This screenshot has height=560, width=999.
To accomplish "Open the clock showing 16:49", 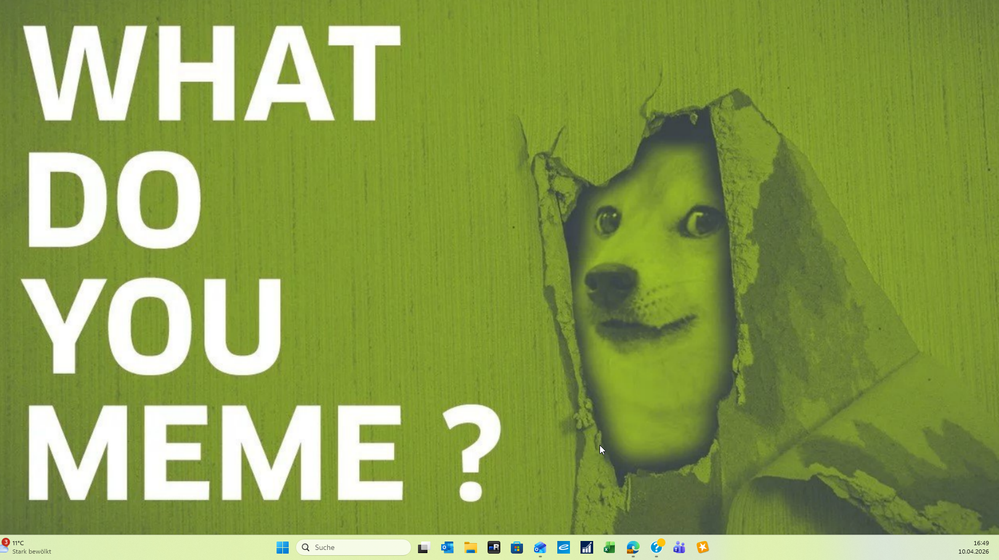I will click(x=974, y=547).
